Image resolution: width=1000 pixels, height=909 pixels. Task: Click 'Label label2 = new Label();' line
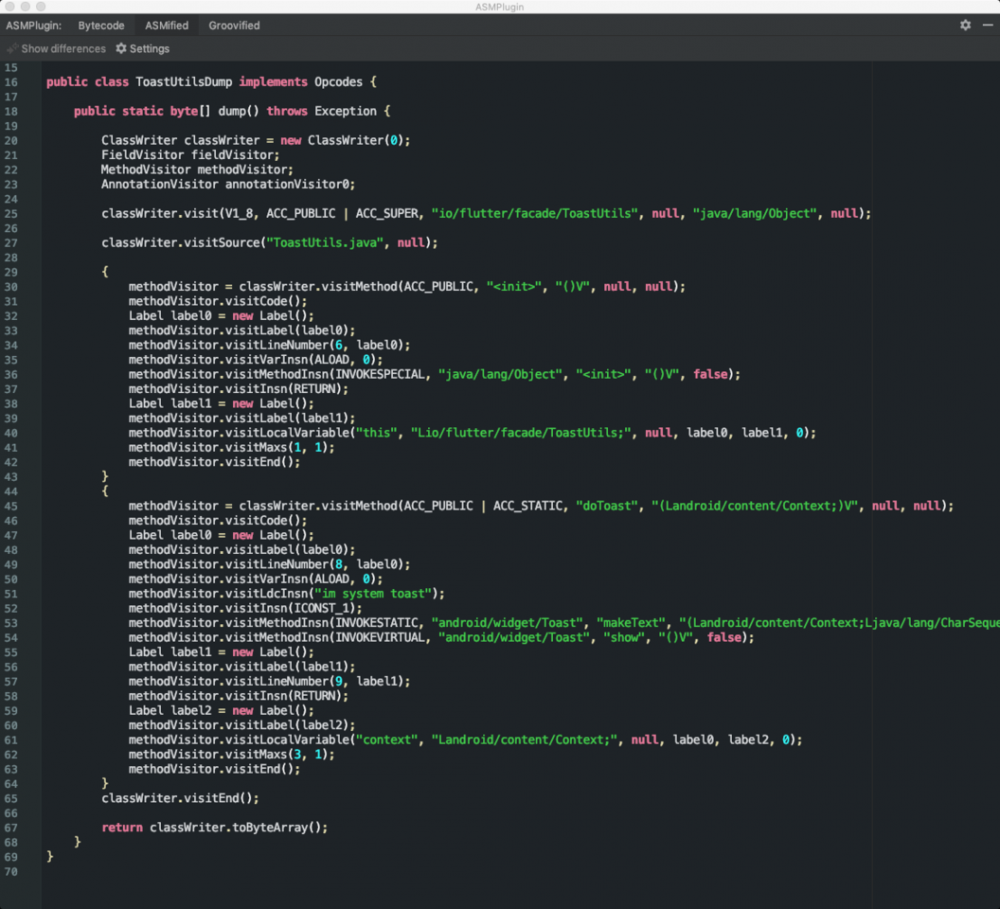(221, 711)
